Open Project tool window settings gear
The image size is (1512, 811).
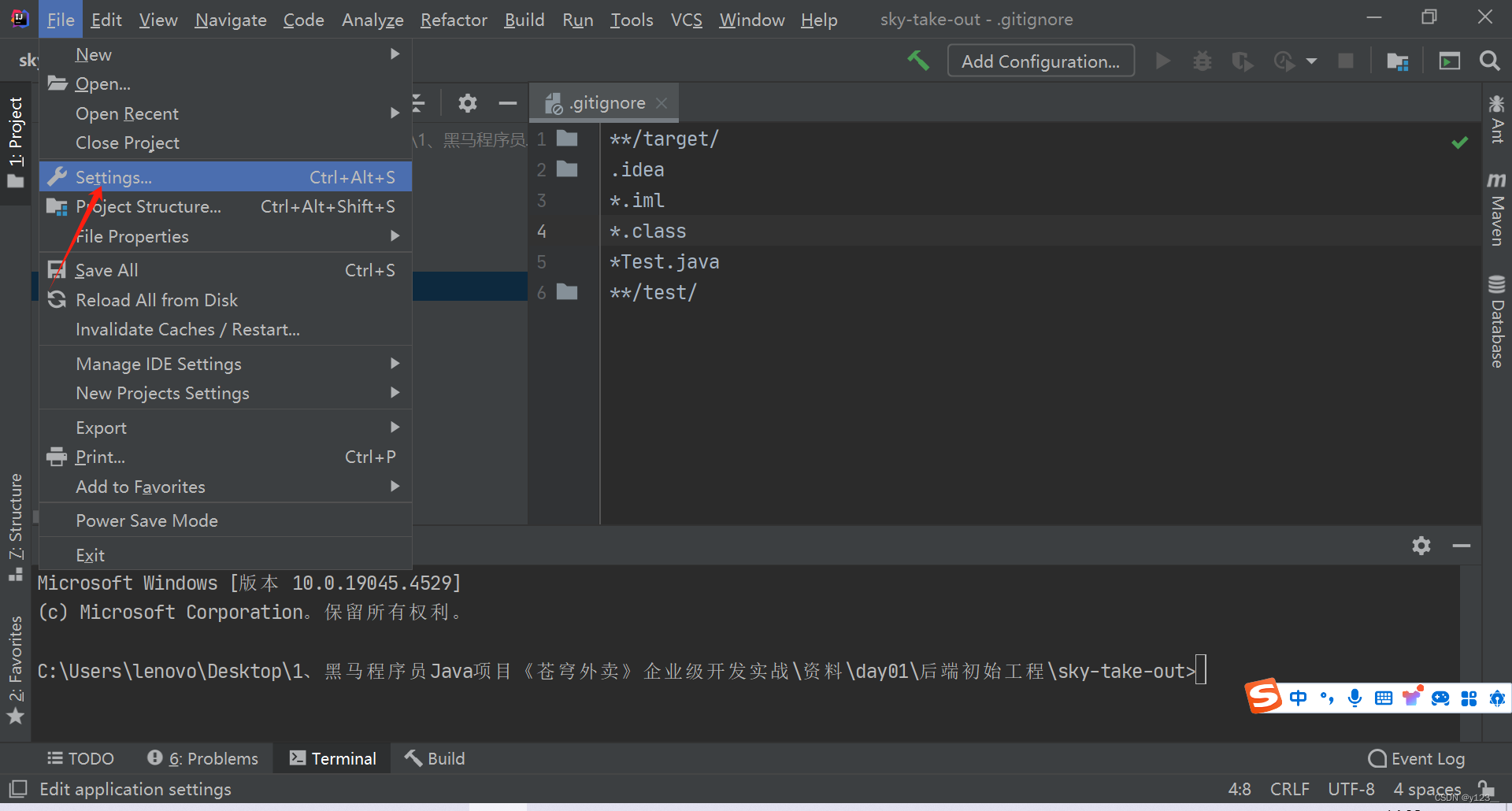(x=468, y=103)
